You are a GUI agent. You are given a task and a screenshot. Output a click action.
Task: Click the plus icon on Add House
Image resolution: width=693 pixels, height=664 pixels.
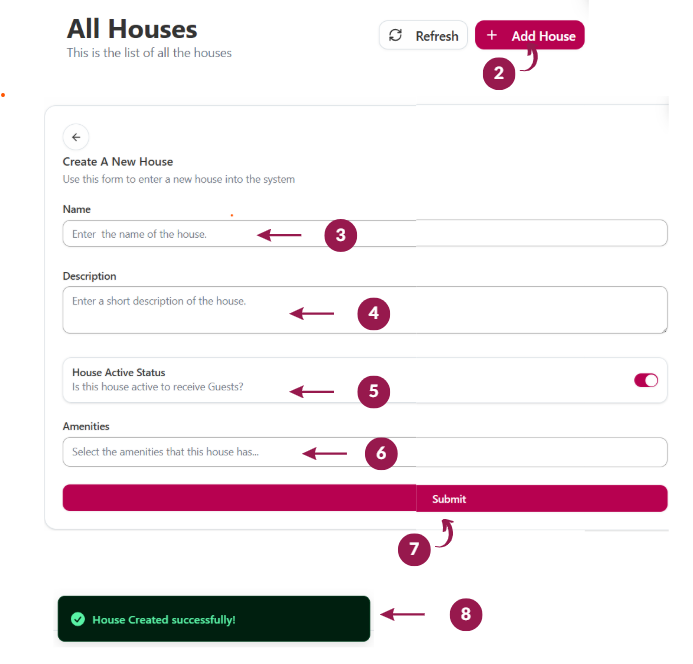click(x=491, y=36)
